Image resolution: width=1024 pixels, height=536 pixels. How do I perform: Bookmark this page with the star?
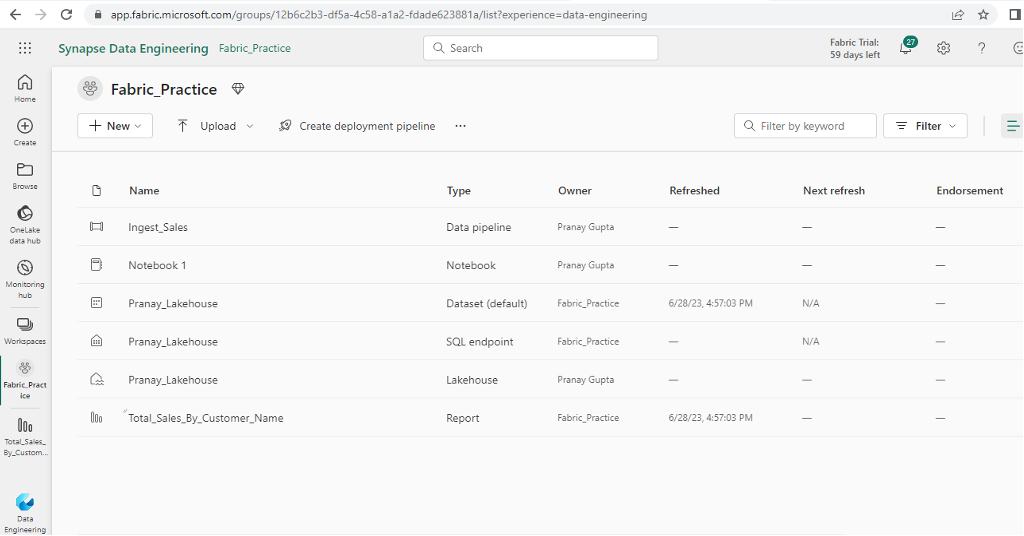click(984, 14)
